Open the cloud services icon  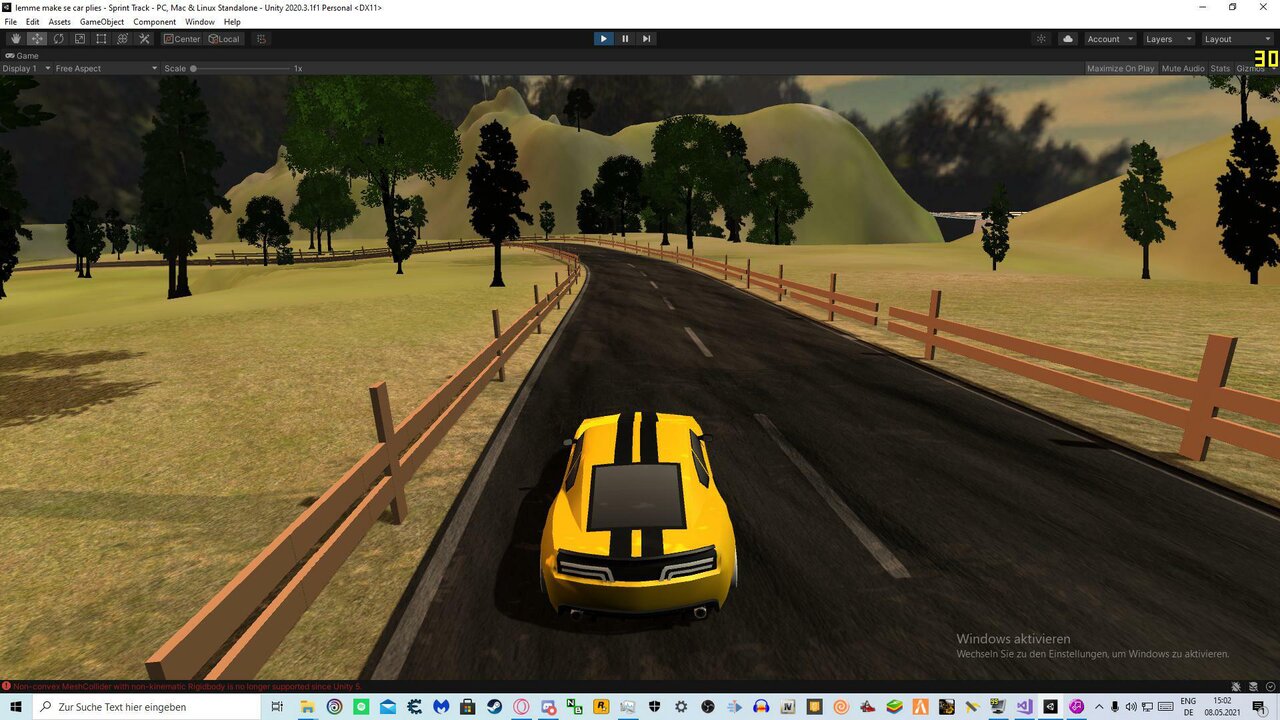[x=1068, y=39]
